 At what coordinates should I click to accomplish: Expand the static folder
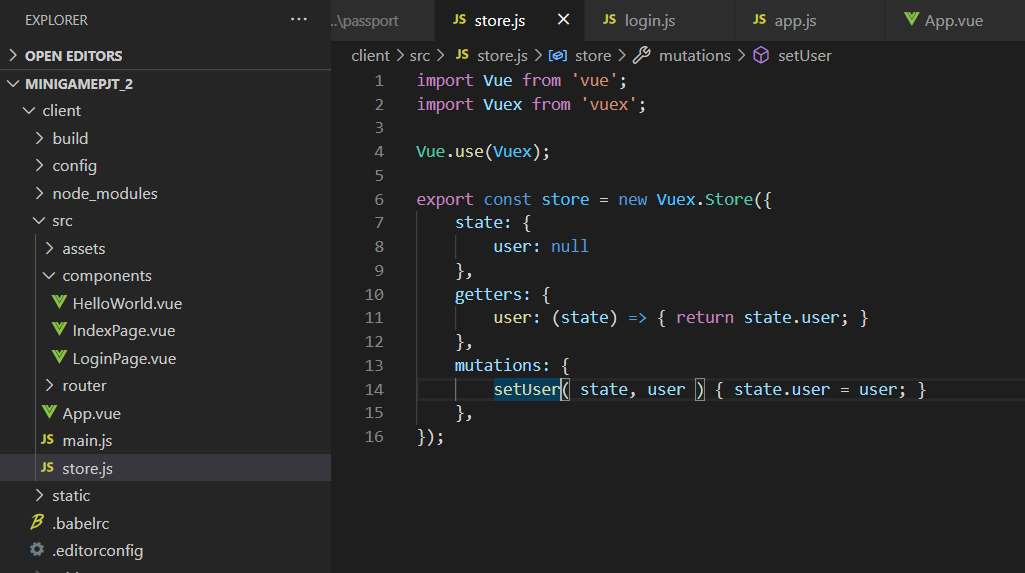(x=165, y=495)
